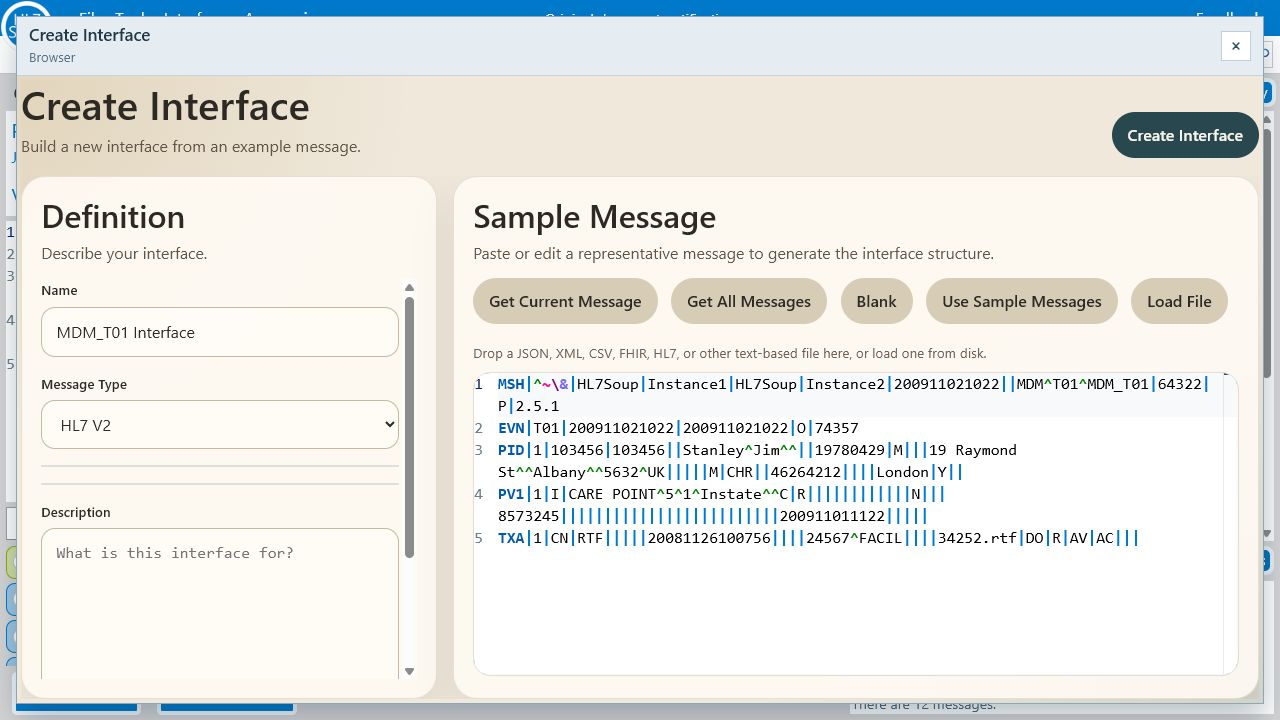1280x720 pixels.
Task: Click the PV1 segment name
Action: click(511, 494)
